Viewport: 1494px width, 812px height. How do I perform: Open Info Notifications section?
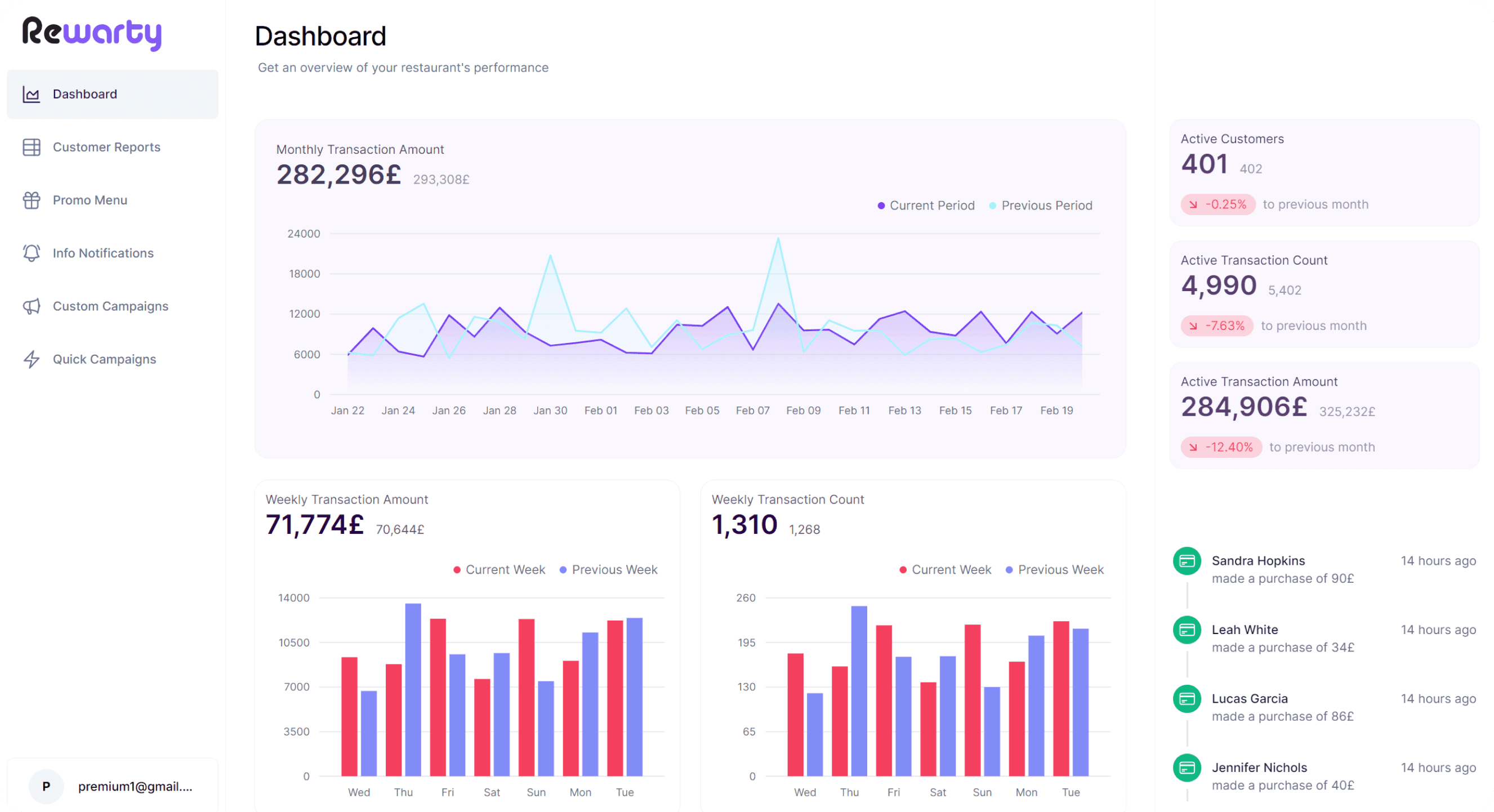pos(113,253)
